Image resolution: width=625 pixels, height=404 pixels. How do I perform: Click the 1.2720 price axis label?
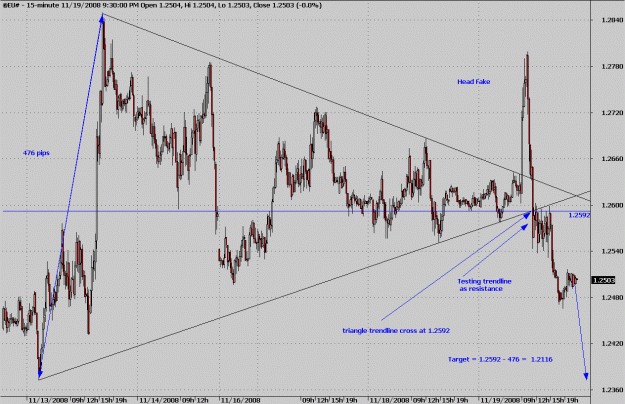click(x=612, y=113)
